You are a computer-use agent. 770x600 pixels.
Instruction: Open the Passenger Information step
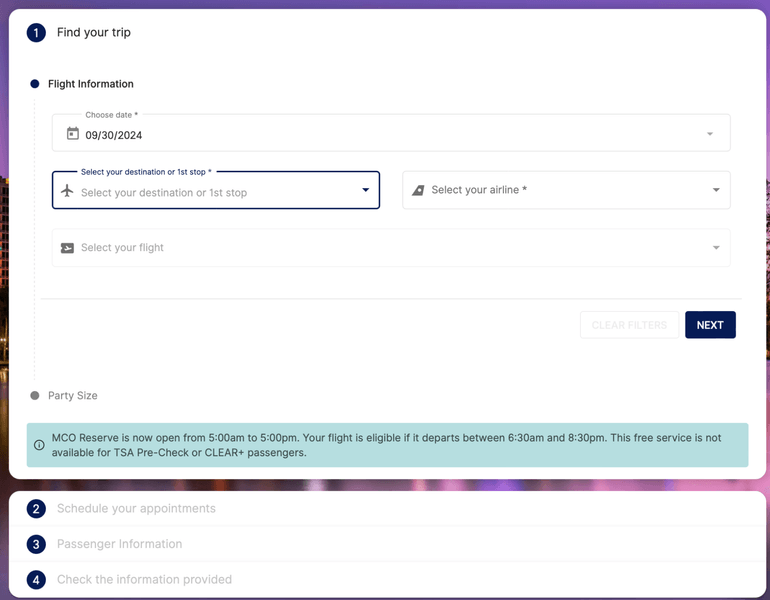click(119, 545)
